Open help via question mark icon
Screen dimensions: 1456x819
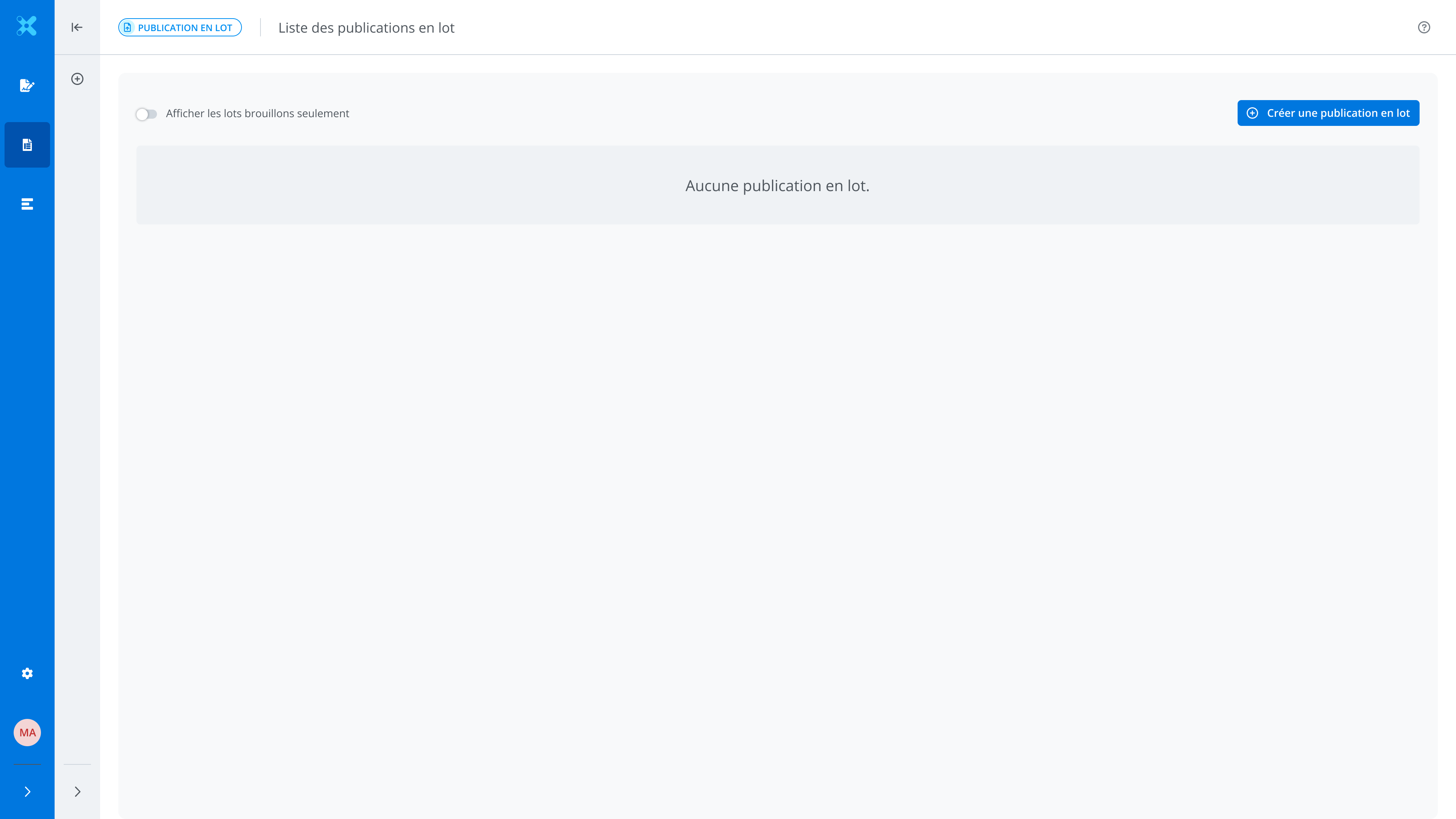[1424, 27]
